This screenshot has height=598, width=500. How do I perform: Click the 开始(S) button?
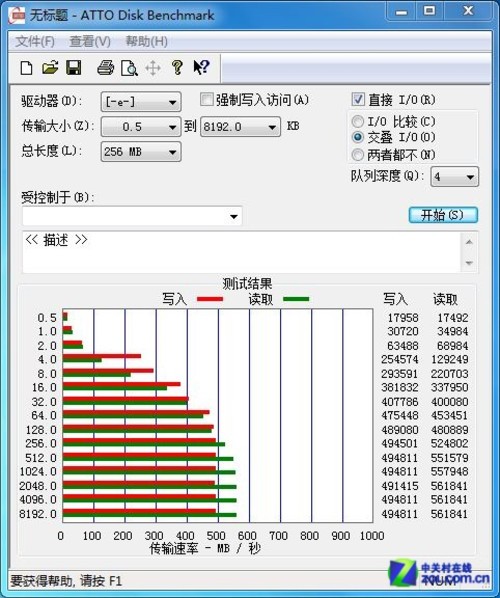(x=443, y=215)
